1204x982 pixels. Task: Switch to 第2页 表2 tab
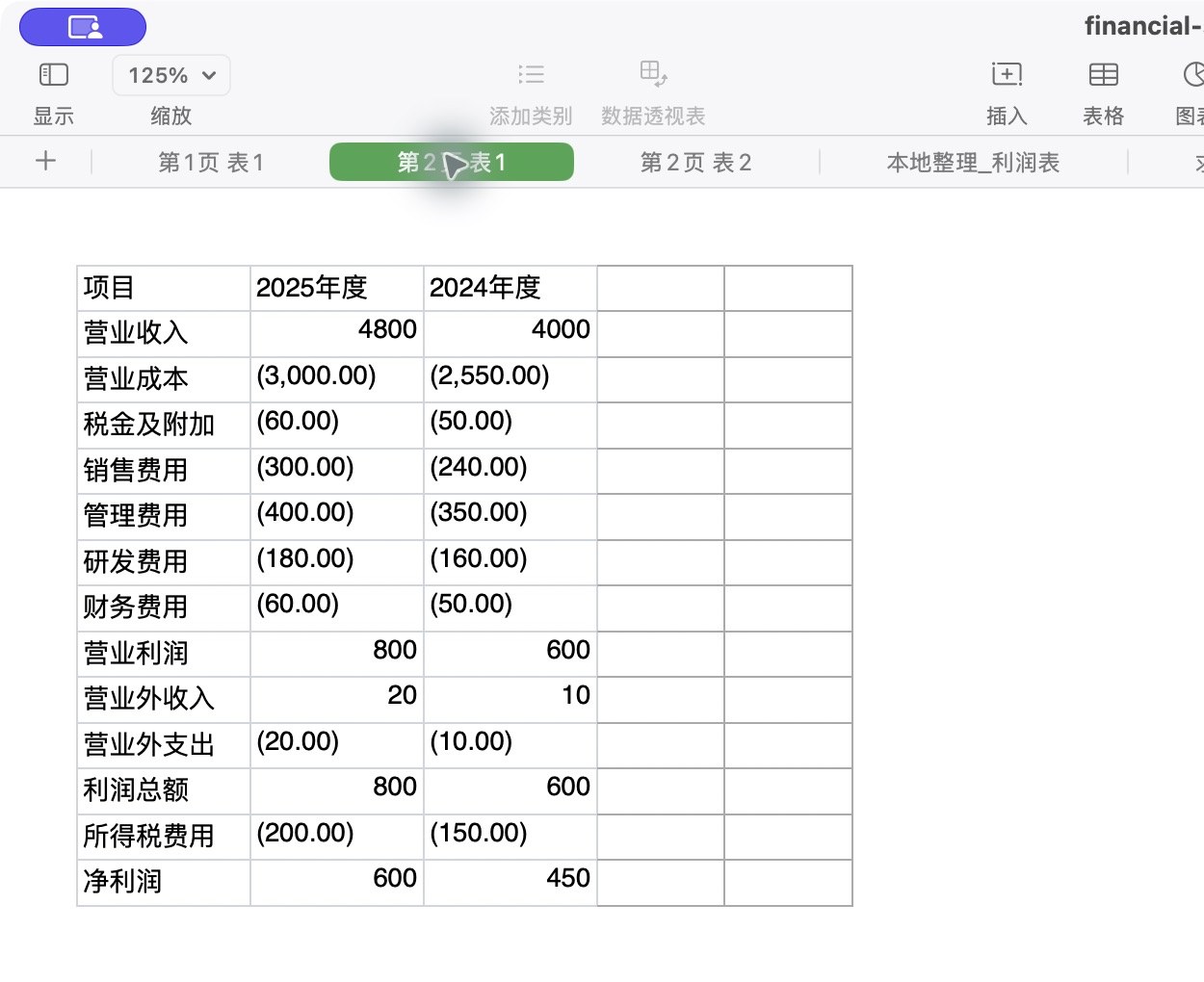click(x=696, y=163)
